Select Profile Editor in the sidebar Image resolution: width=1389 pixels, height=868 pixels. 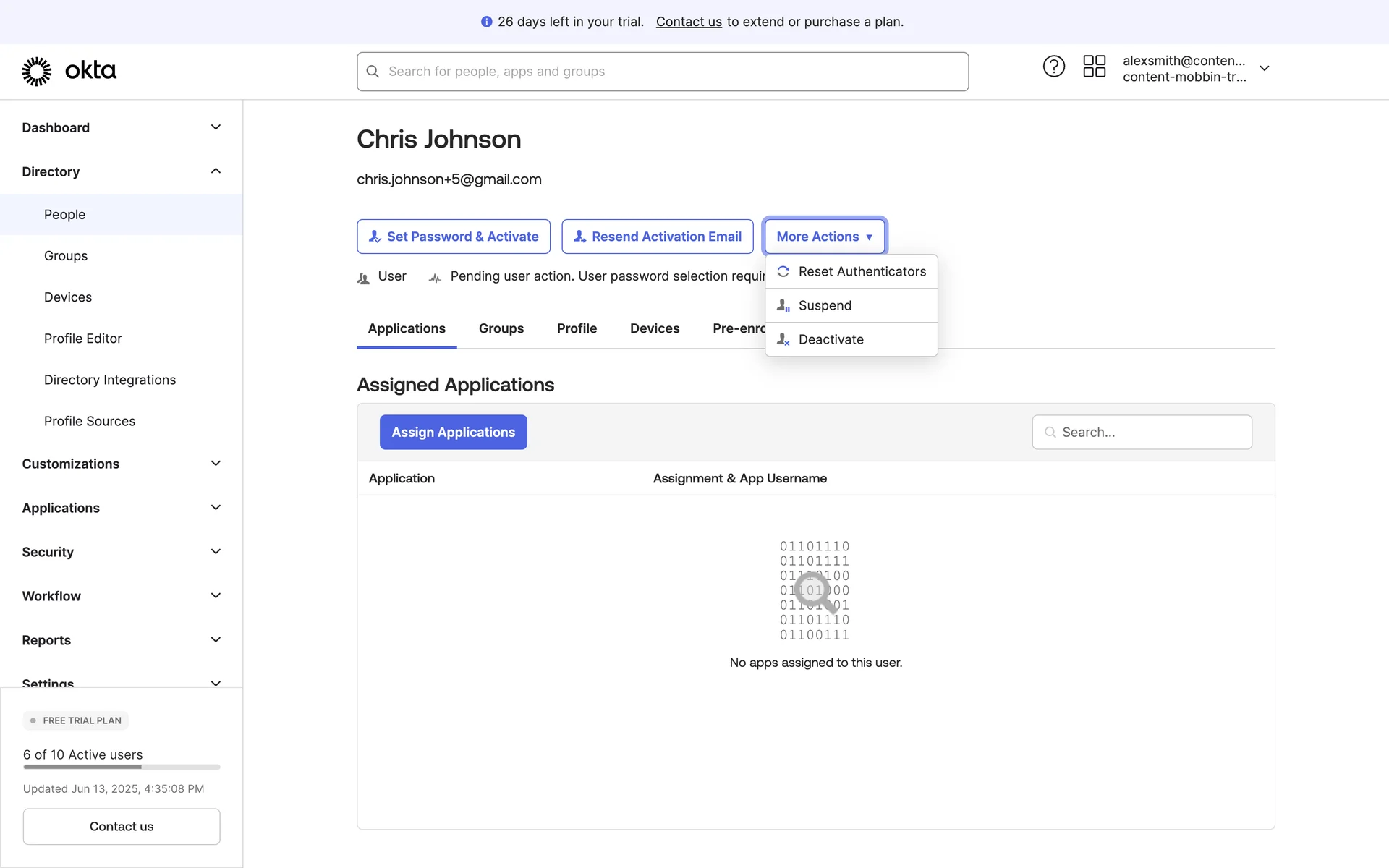point(82,339)
